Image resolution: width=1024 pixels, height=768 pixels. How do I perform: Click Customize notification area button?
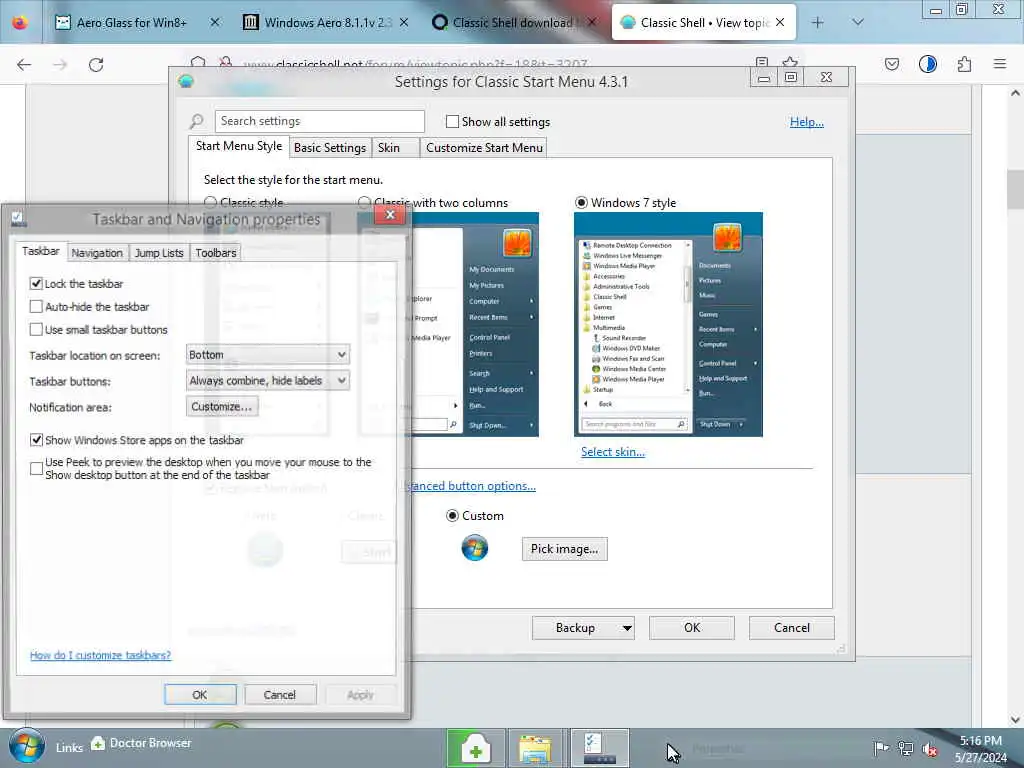click(x=222, y=406)
